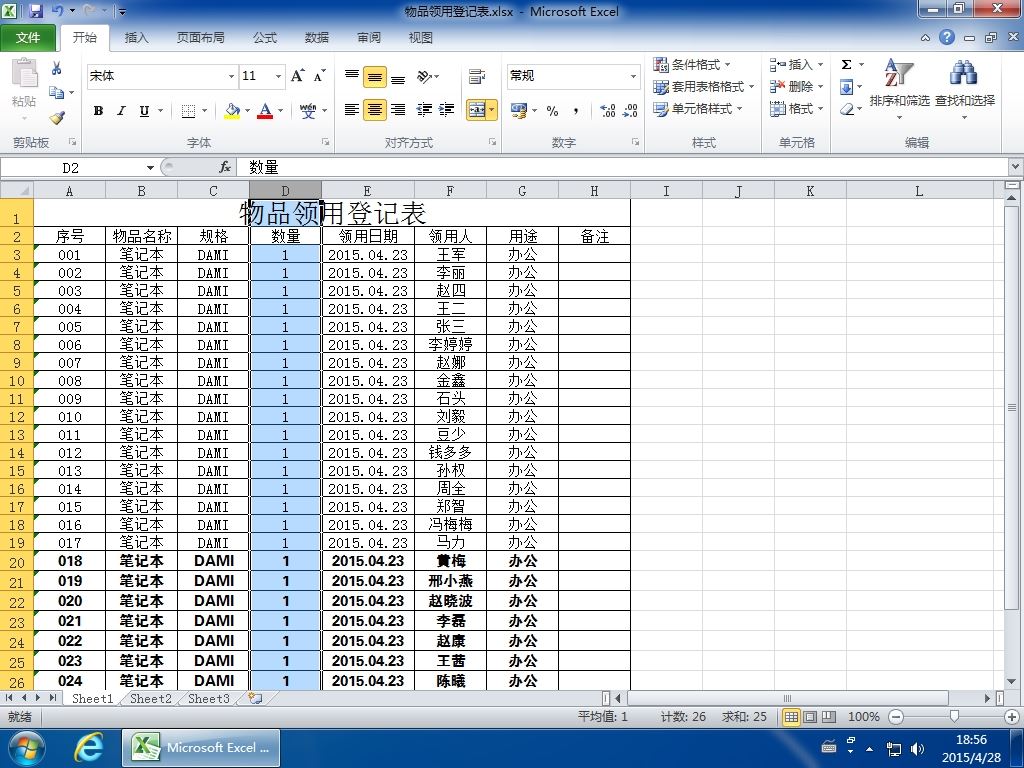Click the vertical scrollbar thumb
This screenshot has width=1024, height=768.
click(1012, 408)
